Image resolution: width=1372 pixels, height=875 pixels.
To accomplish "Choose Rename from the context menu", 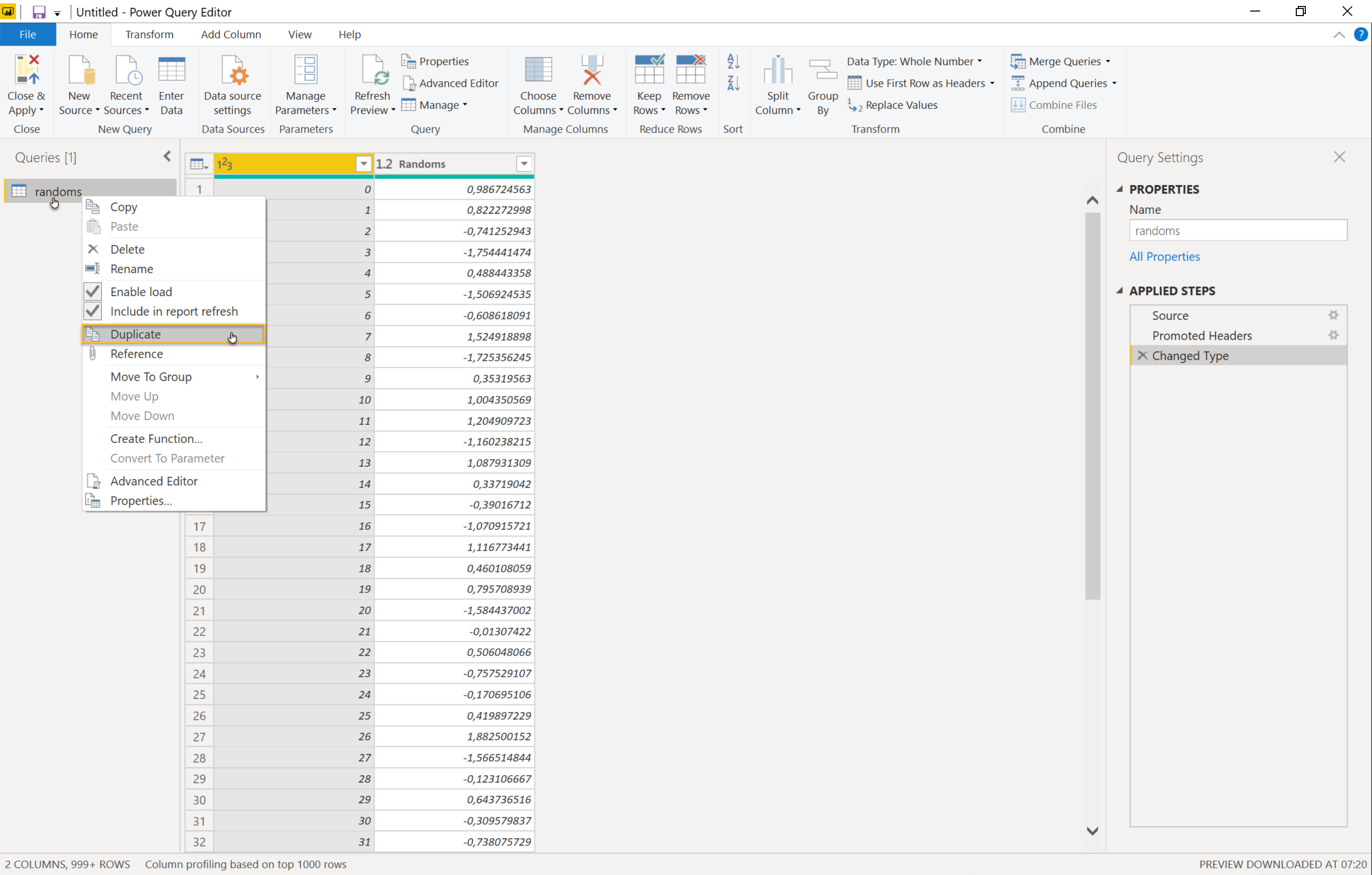I will click(174, 269).
